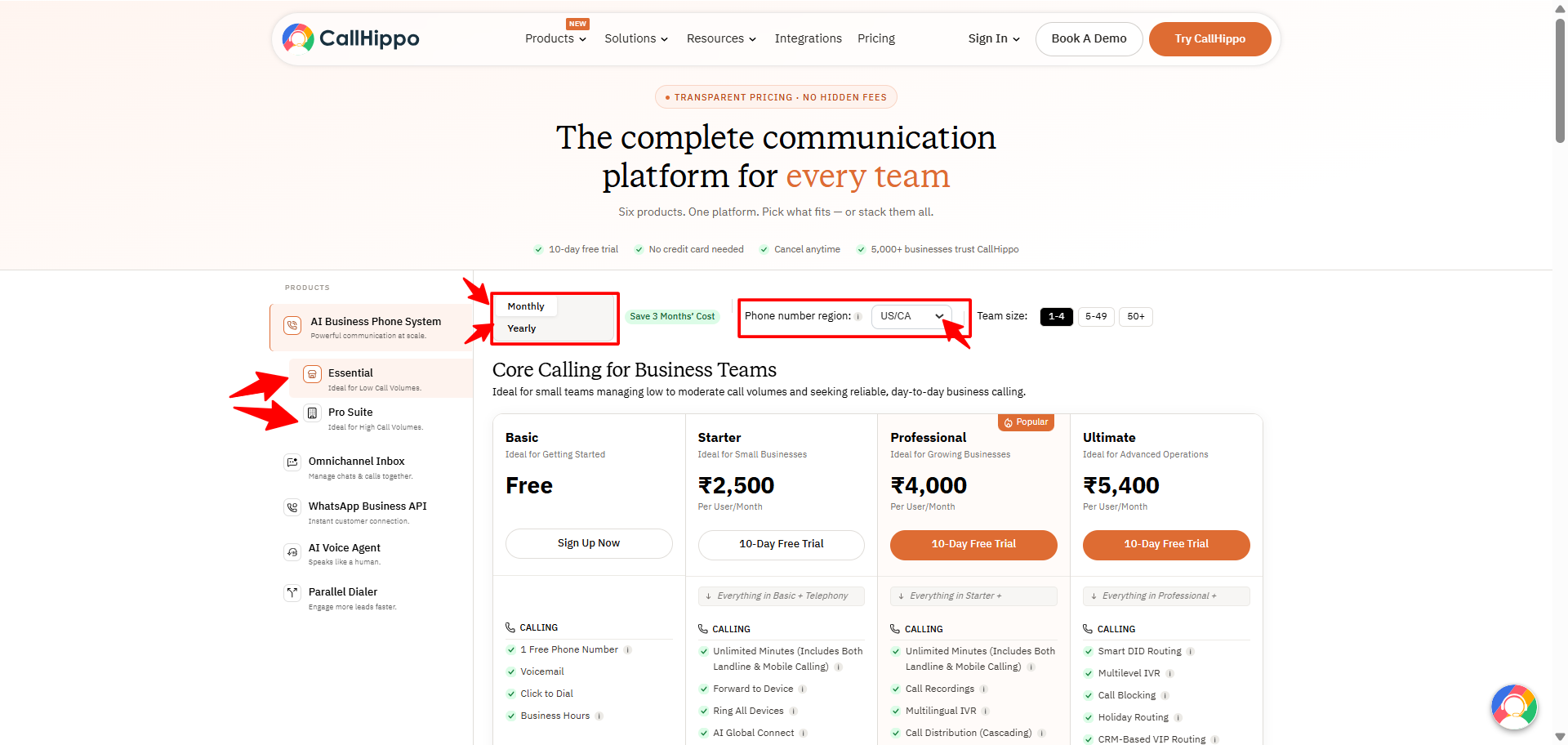Click 'Everything in Professional +' expander
Screen dimensions: 1568x745
coord(1166,596)
